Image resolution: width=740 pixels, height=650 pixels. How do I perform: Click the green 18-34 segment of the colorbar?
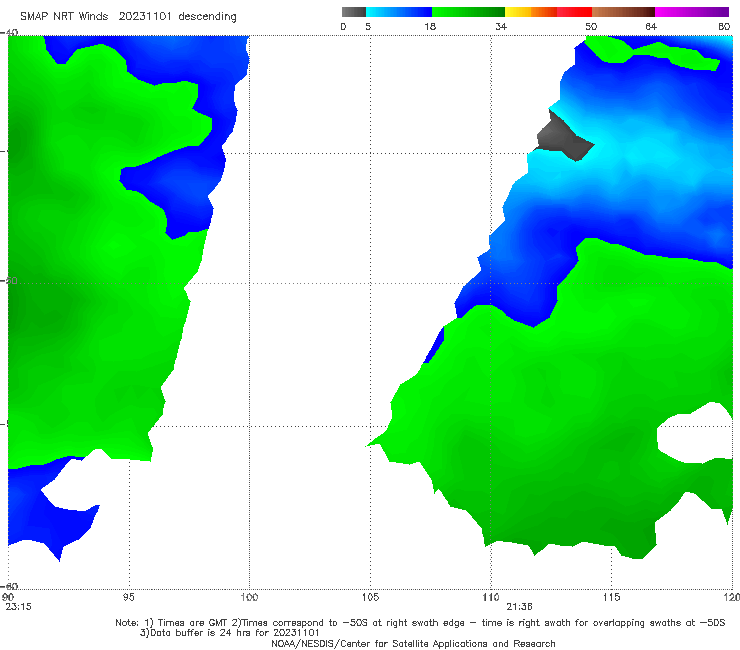click(468, 12)
